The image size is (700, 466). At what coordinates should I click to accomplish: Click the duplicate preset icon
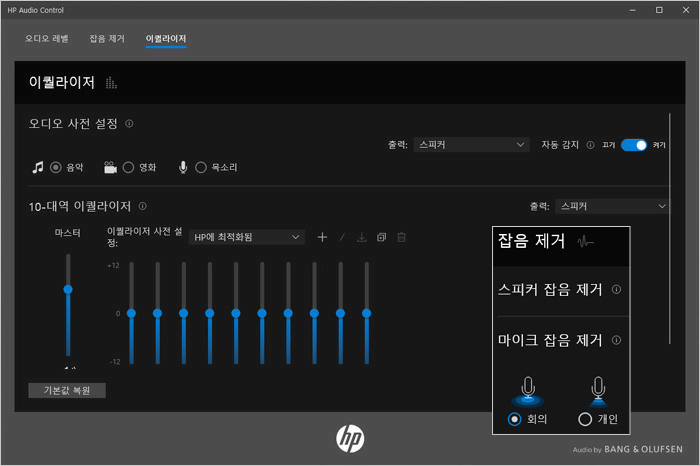point(381,237)
